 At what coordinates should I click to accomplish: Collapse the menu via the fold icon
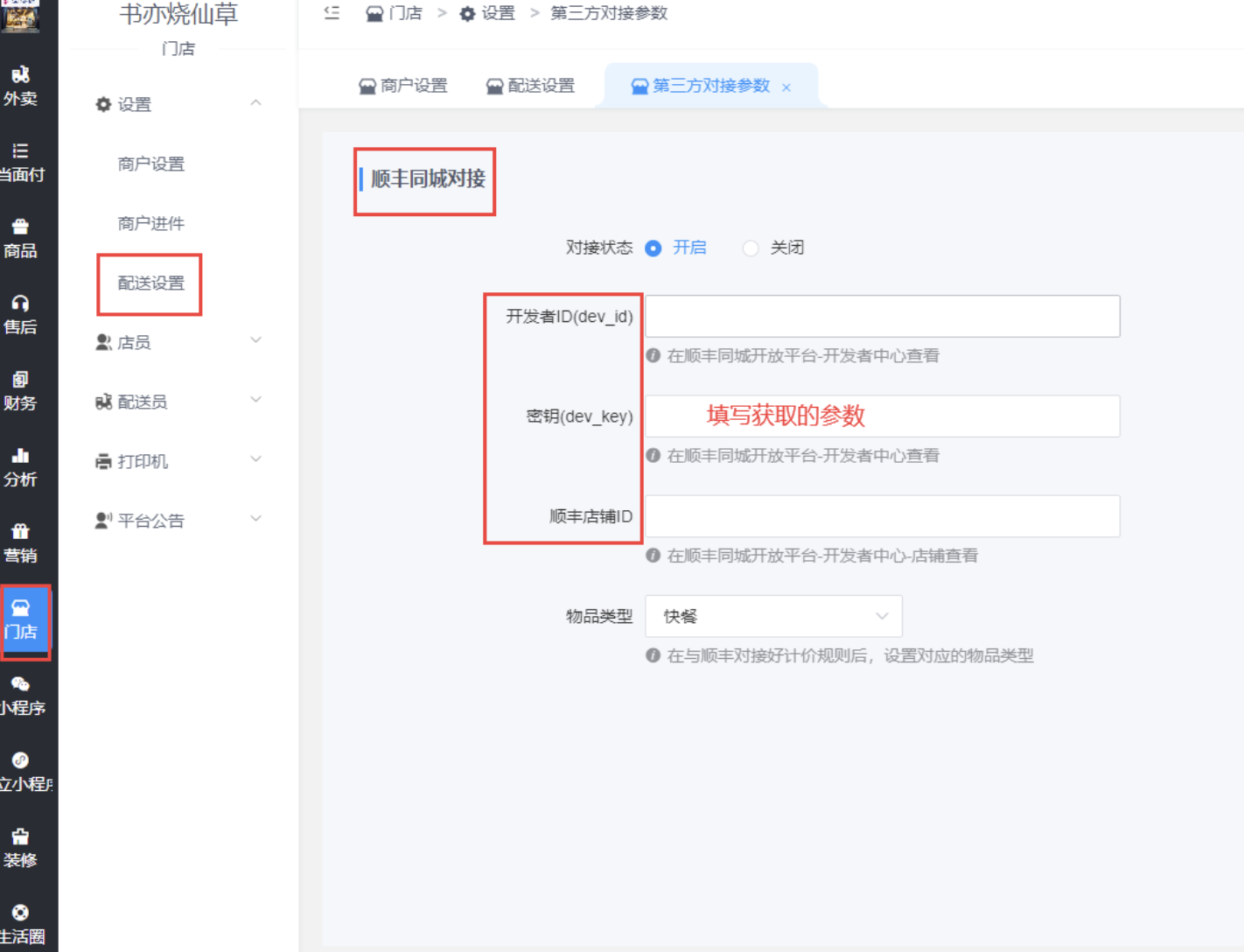tap(332, 12)
